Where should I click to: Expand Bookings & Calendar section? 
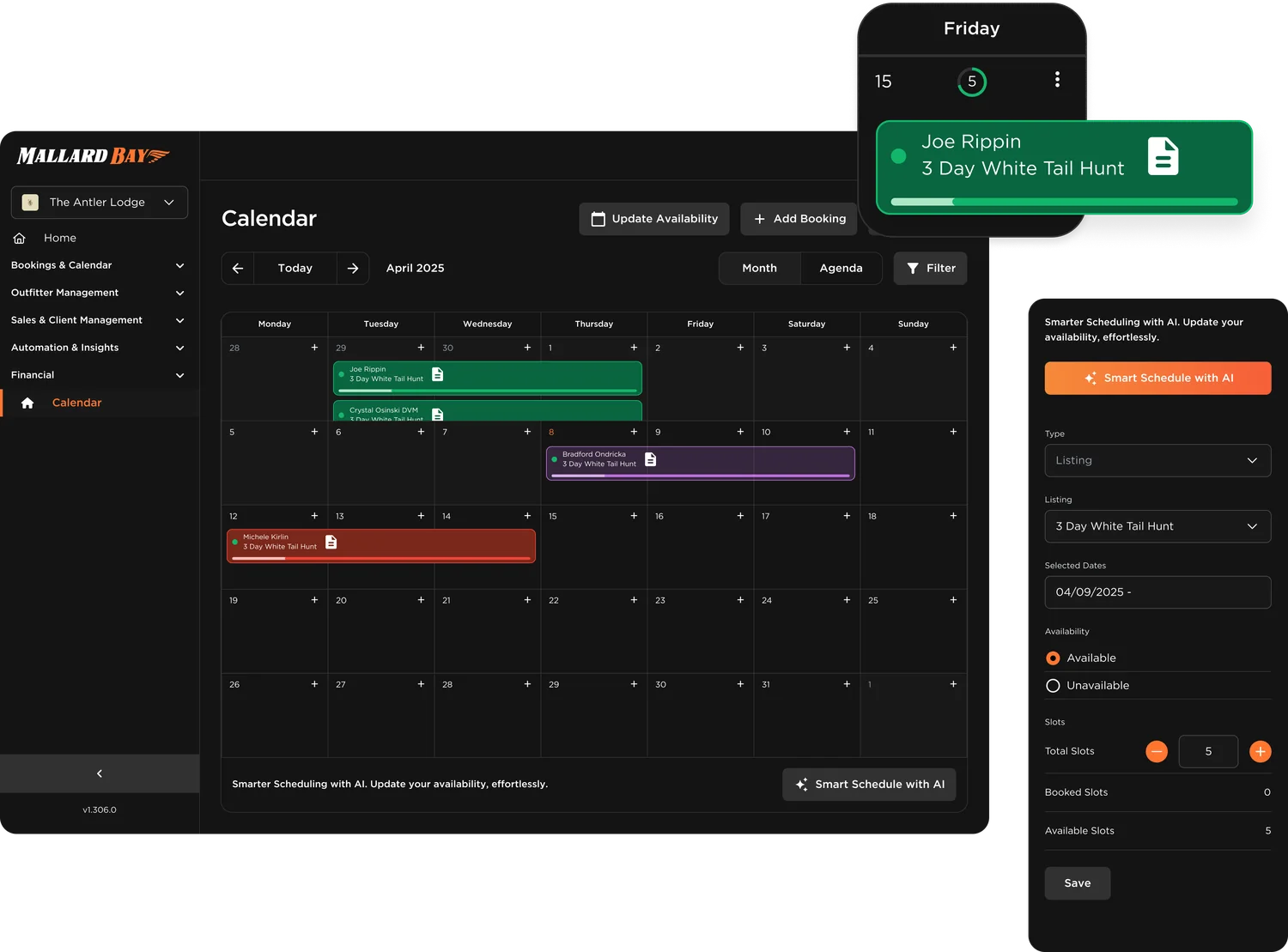100,265
